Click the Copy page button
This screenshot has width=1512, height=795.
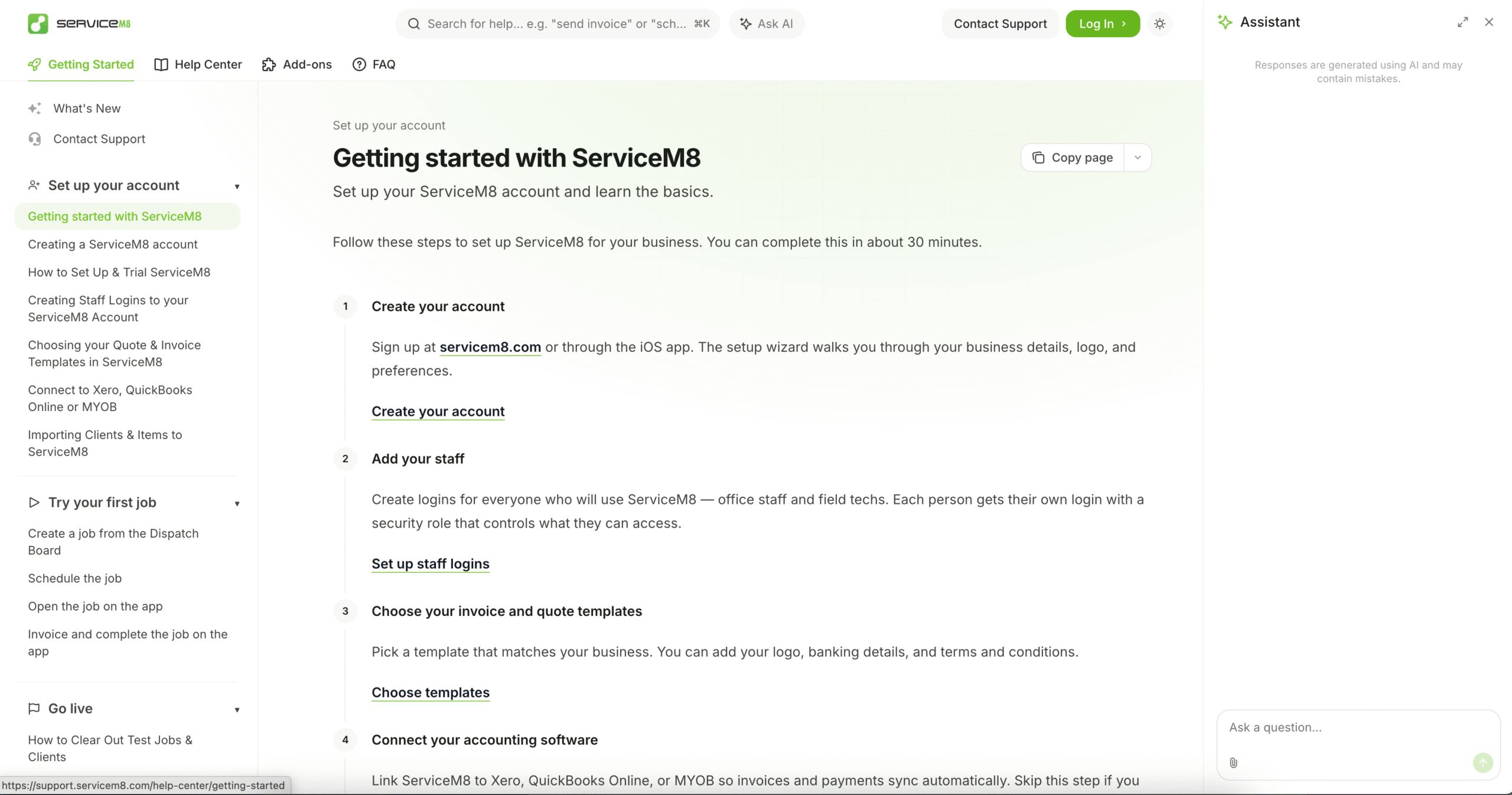coord(1073,158)
